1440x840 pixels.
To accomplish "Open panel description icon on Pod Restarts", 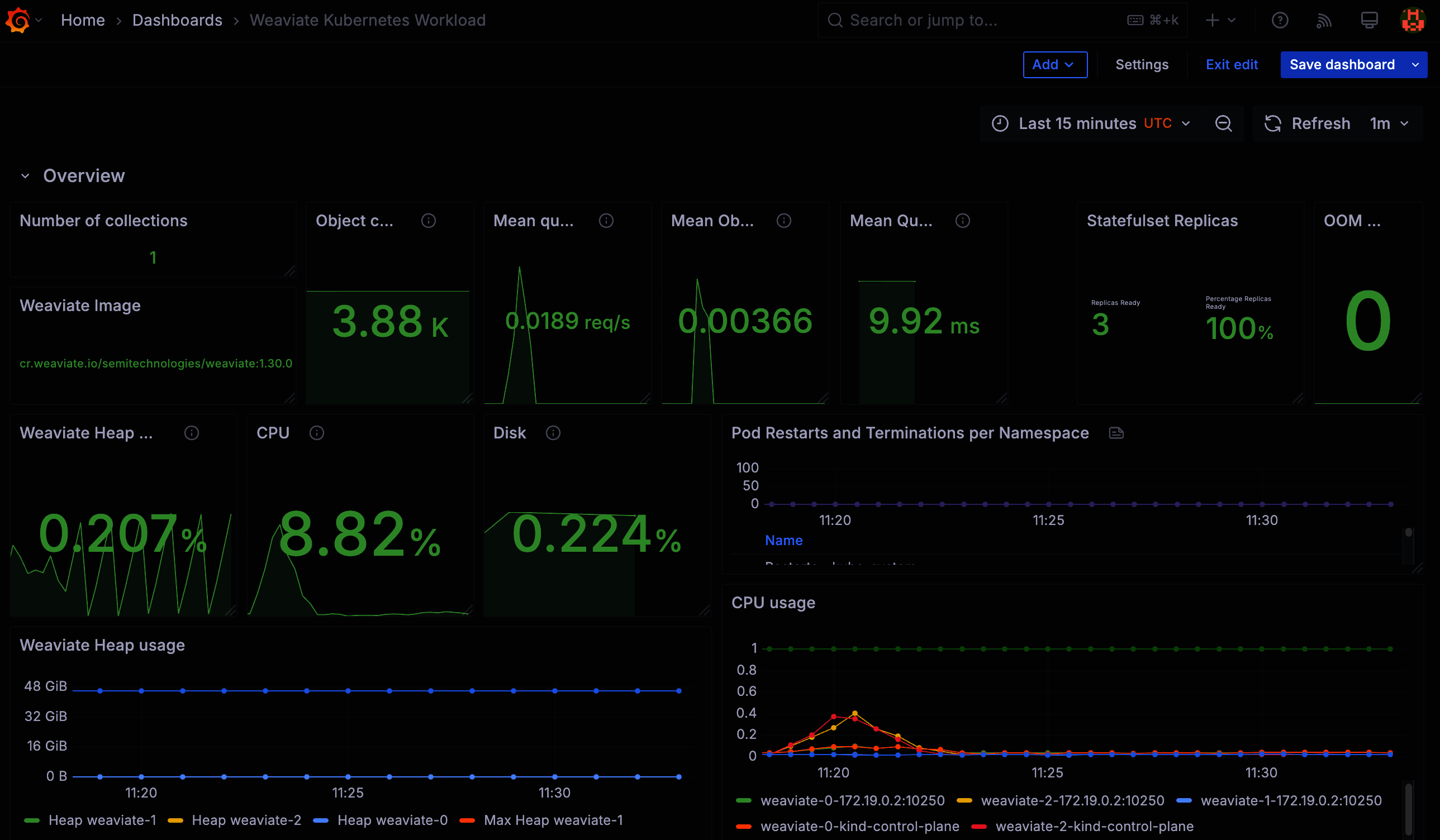I will (x=1116, y=433).
